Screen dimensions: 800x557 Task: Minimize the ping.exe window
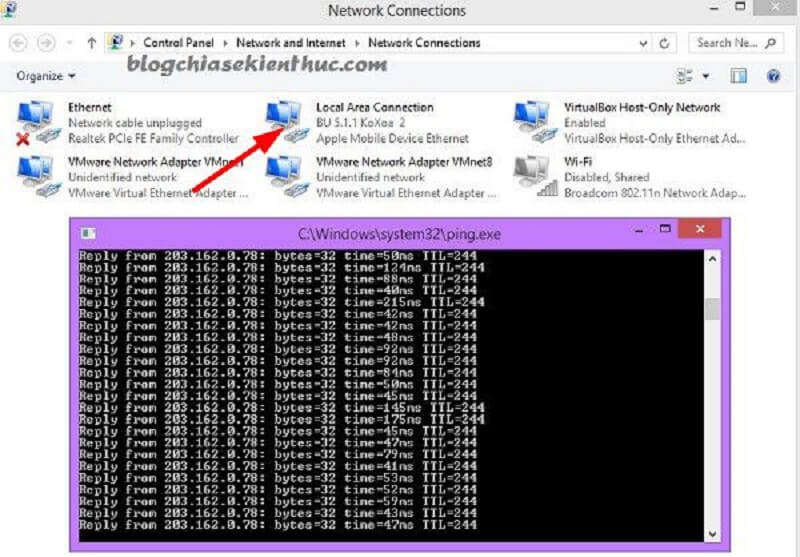tap(638, 230)
